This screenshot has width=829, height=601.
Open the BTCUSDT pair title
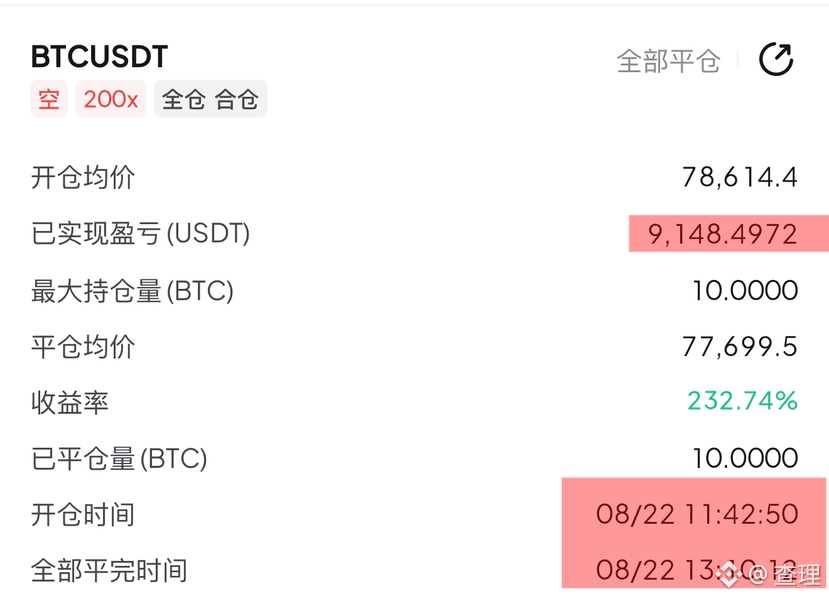point(99,57)
